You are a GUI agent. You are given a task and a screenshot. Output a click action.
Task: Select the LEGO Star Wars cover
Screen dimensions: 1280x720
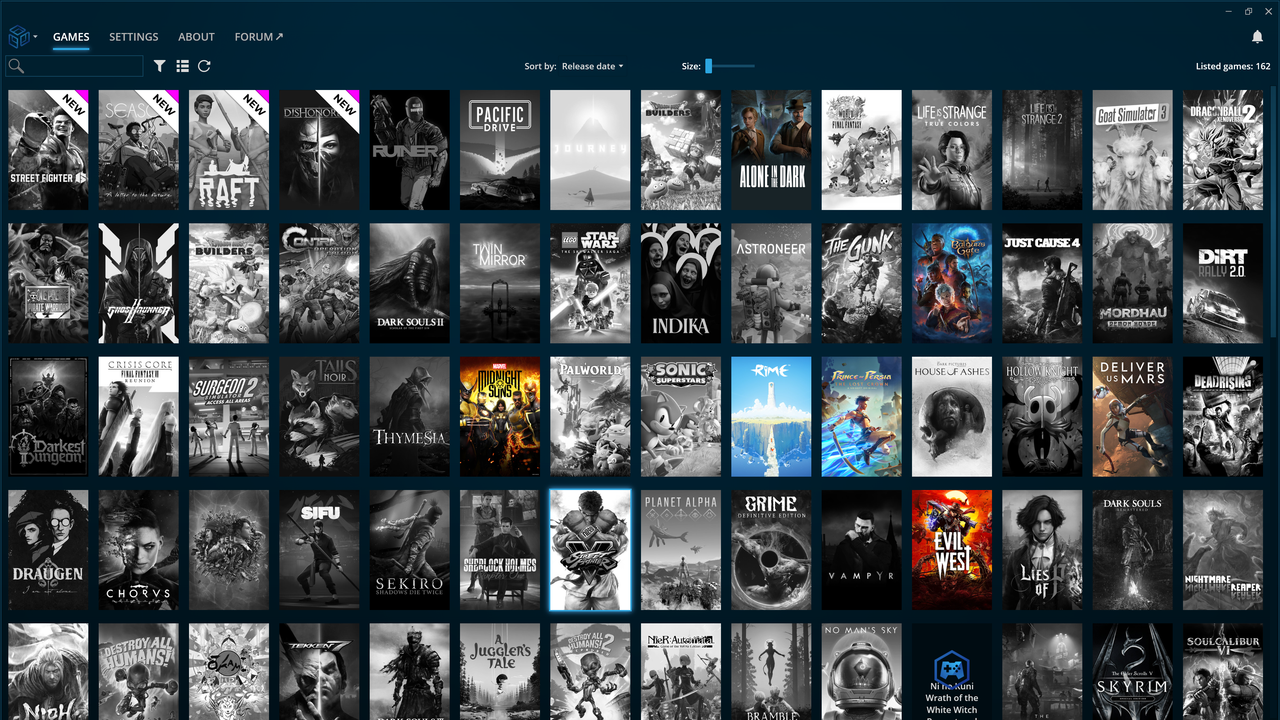click(590, 284)
